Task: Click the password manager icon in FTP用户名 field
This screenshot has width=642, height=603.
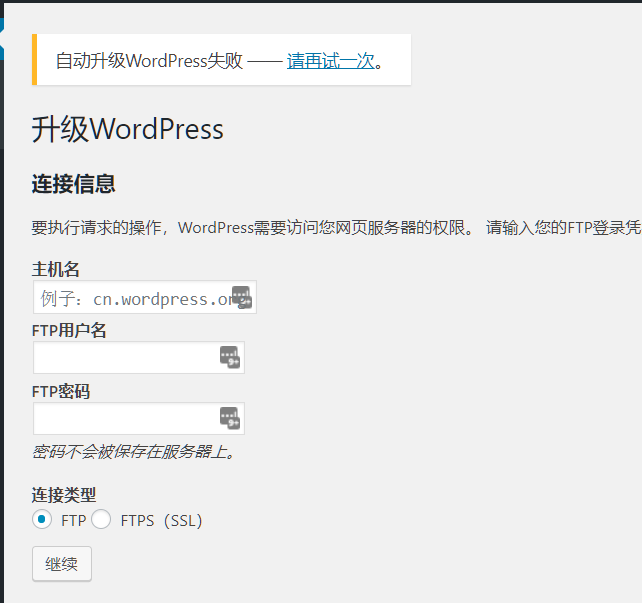Action: coord(230,357)
